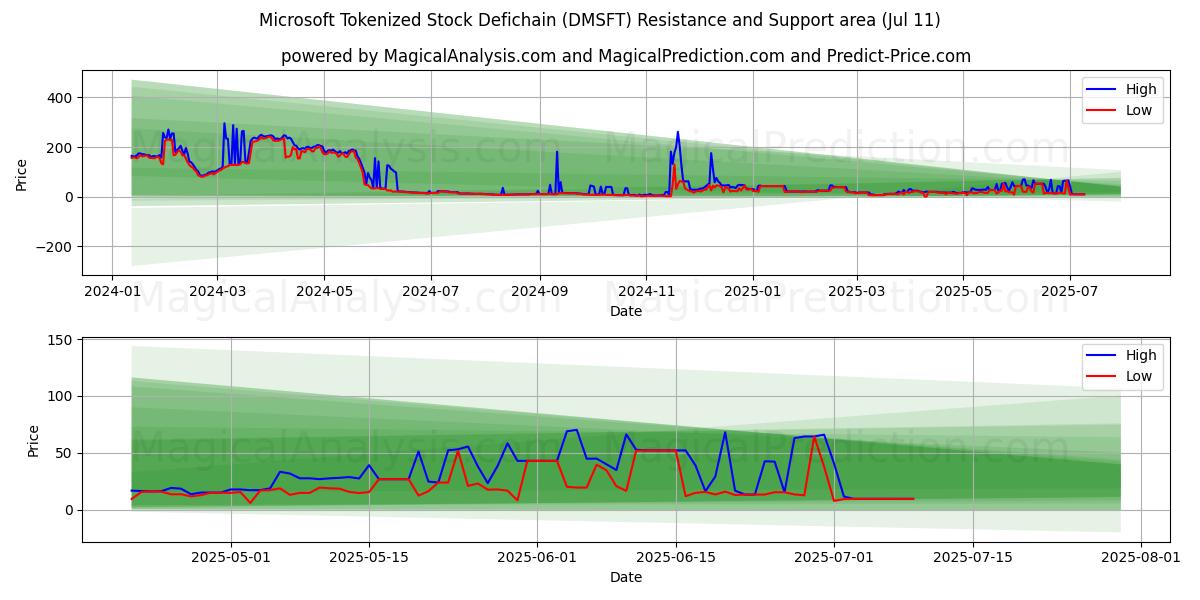Viewport: 1200px width, 600px height.
Task: Click the '−200' y-axis tick label
Action: 56,247
